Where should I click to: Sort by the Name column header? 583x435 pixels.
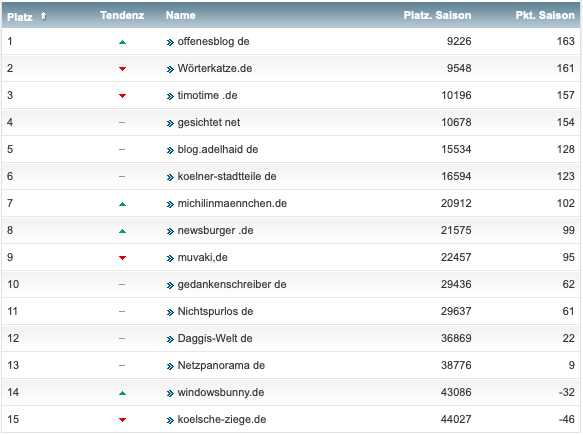click(x=180, y=15)
